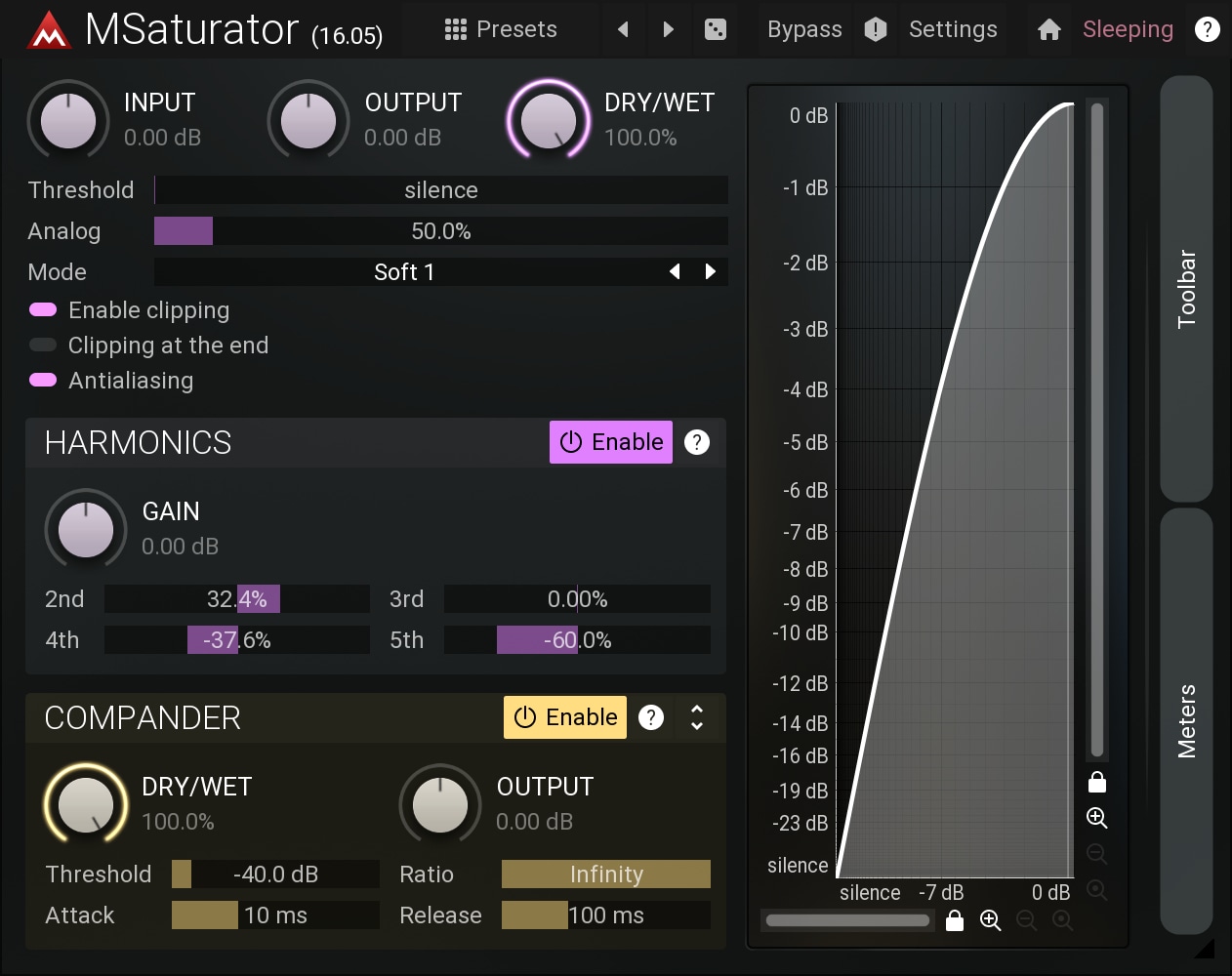1232x976 pixels.
Task: Load the next preset arrow
Action: click(x=669, y=29)
